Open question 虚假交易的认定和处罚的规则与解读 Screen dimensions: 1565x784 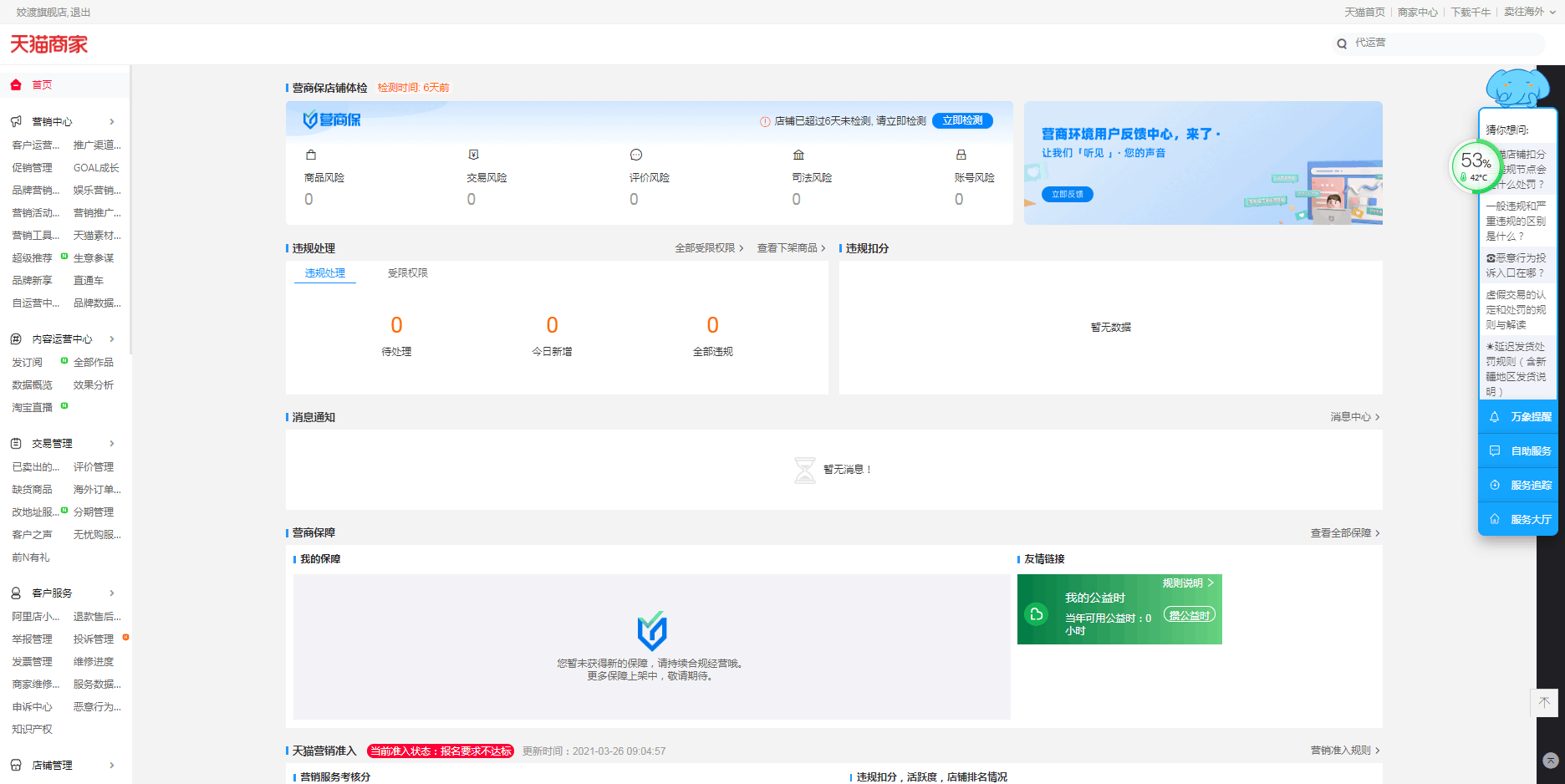[x=1516, y=310]
